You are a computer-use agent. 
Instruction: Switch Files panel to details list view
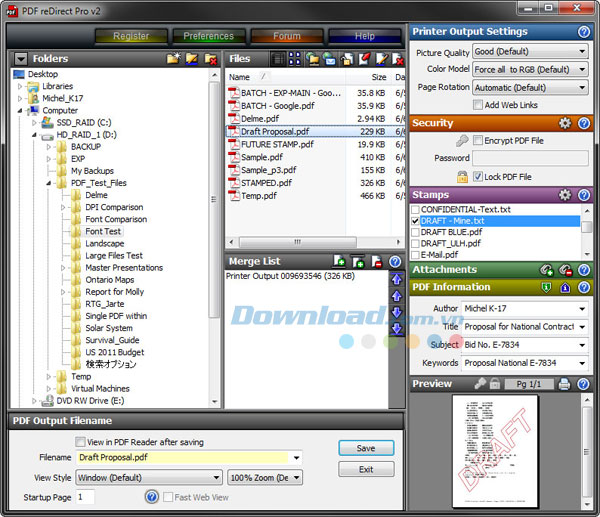pyautogui.click(x=278, y=59)
